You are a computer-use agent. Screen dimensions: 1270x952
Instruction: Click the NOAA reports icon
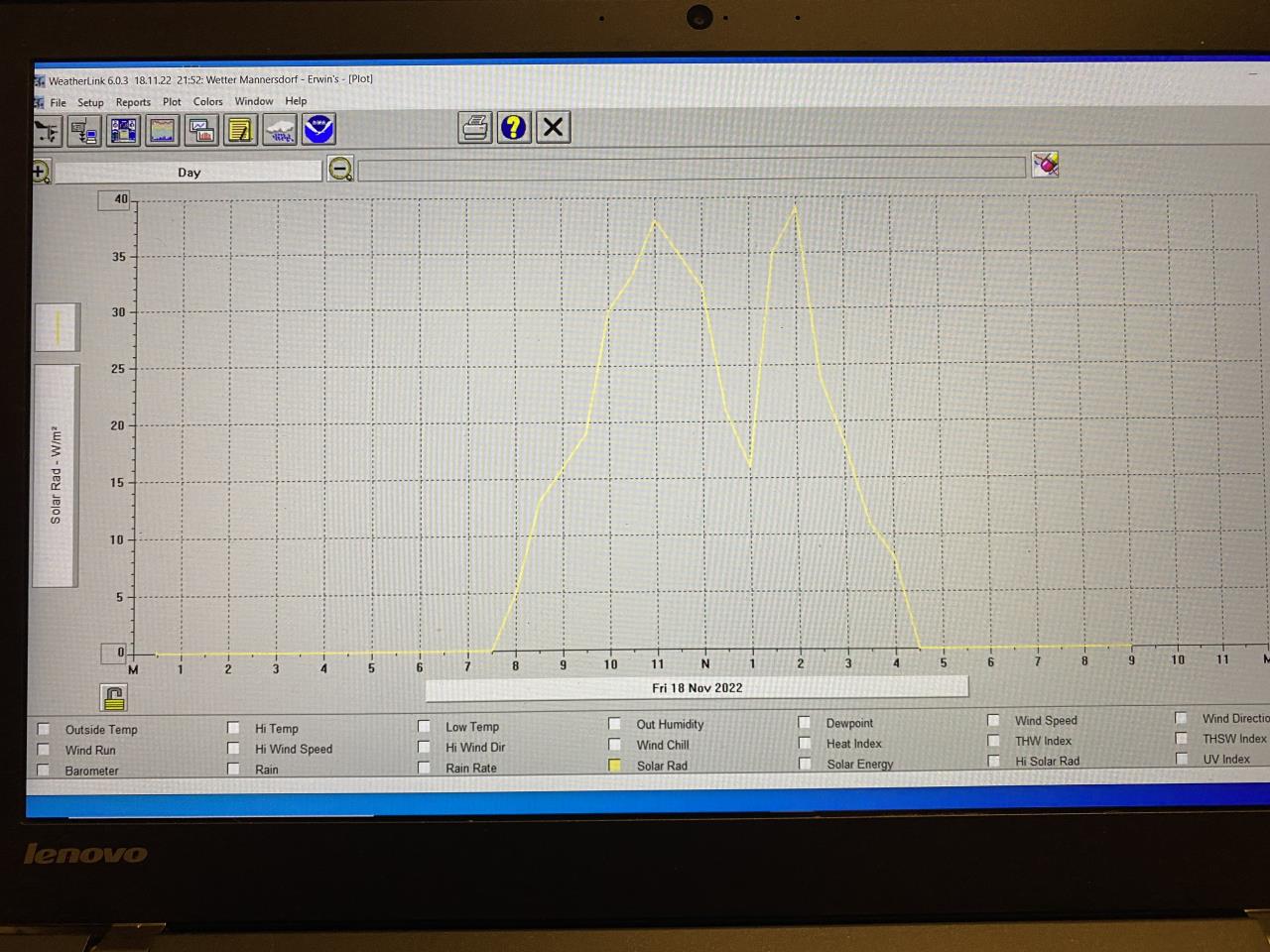coord(318,129)
